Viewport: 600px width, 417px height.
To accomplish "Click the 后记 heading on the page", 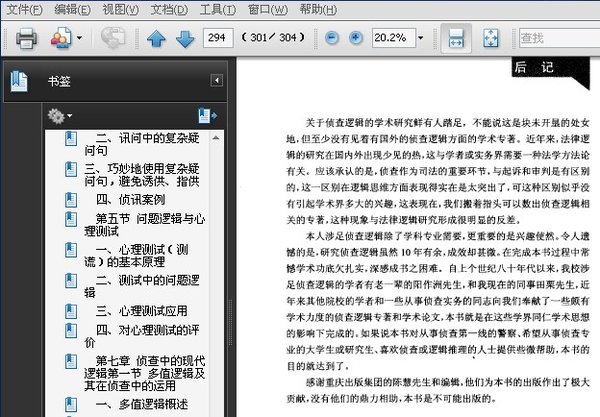I will (x=534, y=67).
